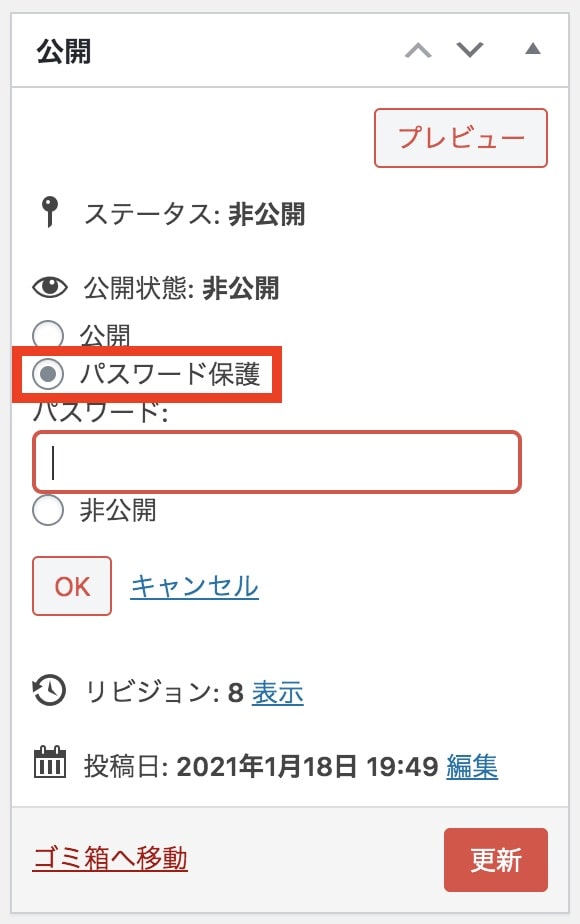Select the 非公開 radio button

tap(48, 510)
